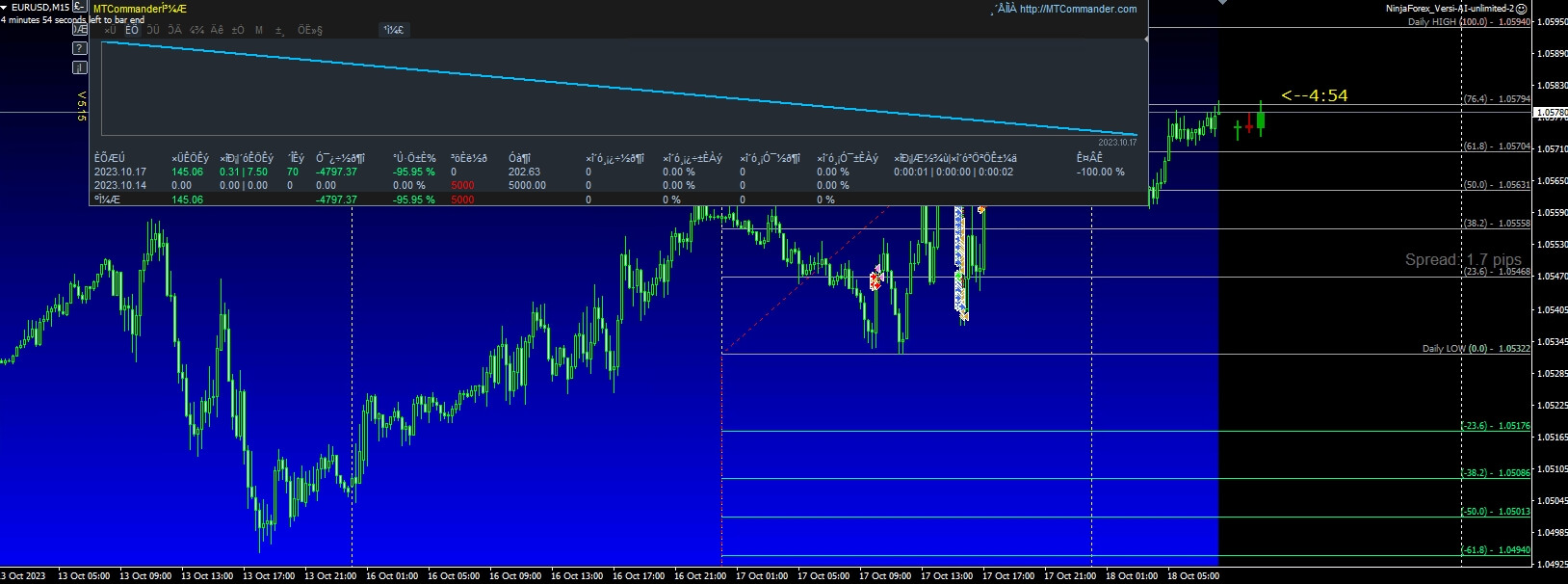Viewport: 1568px width, 584px height.
Task: Click the pound-sign icon beside MTCommander title
Action: tap(81, 9)
